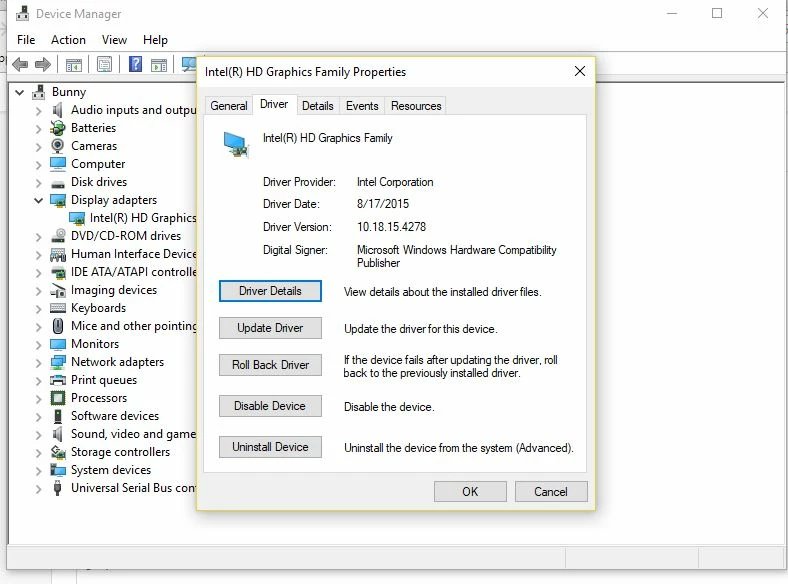Click the action pane toolbar icon next to Help
The width and height of the screenshot is (788, 584).
coord(159,64)
